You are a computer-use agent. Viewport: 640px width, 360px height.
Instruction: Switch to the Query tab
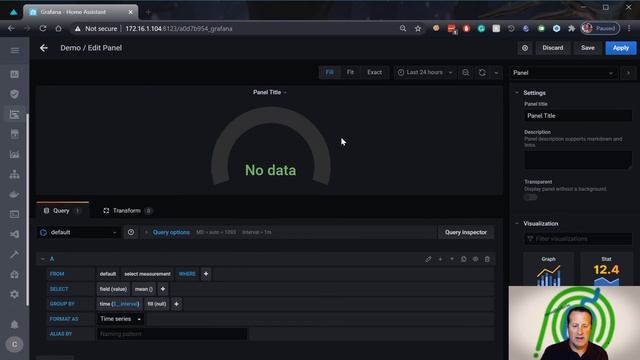point(62,211)
